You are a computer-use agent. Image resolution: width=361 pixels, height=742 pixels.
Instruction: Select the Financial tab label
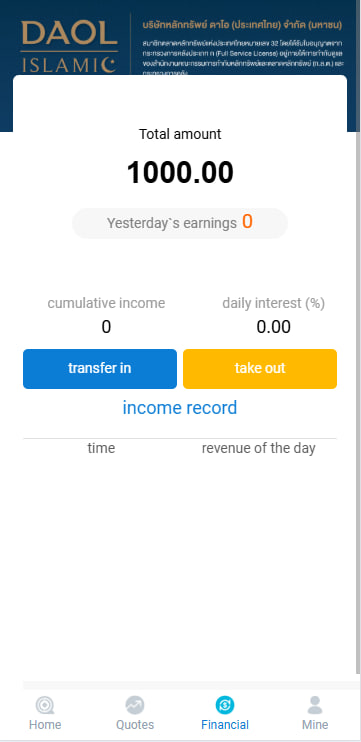225,724
